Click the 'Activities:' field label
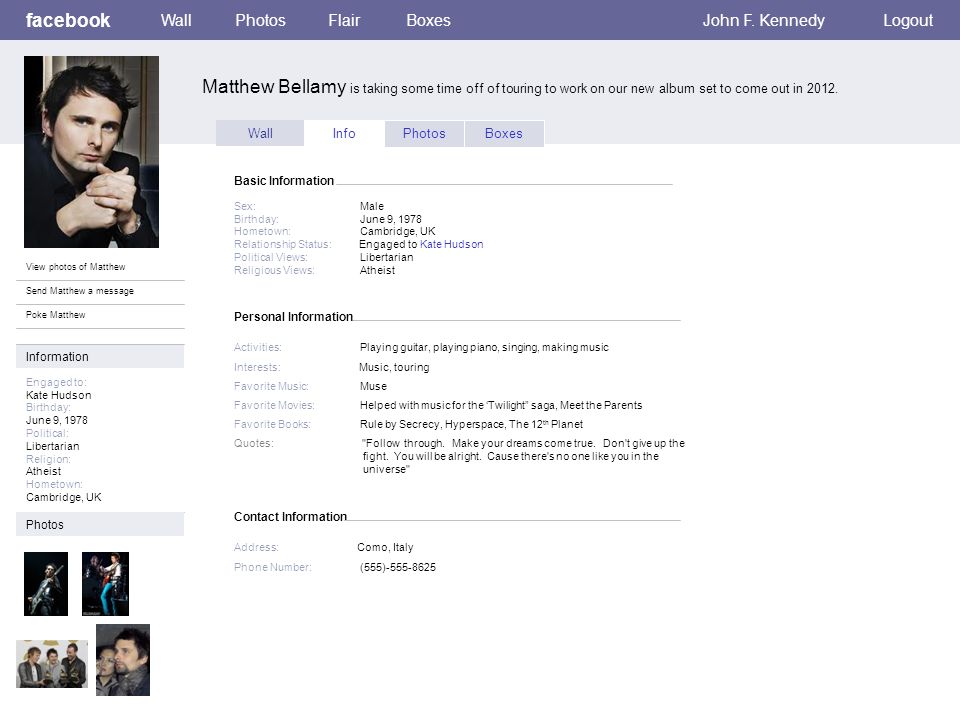The image size is (960, 720). pyautogui.click(x=258, y=347)
